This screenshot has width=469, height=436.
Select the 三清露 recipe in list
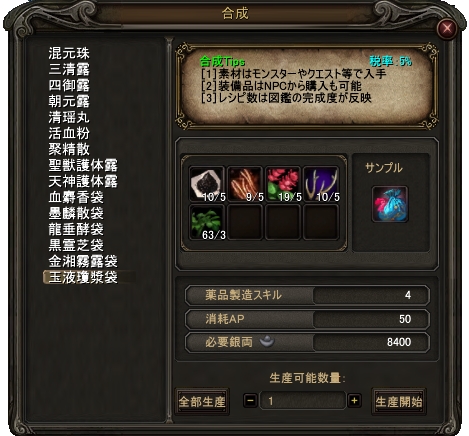[69, 69]
